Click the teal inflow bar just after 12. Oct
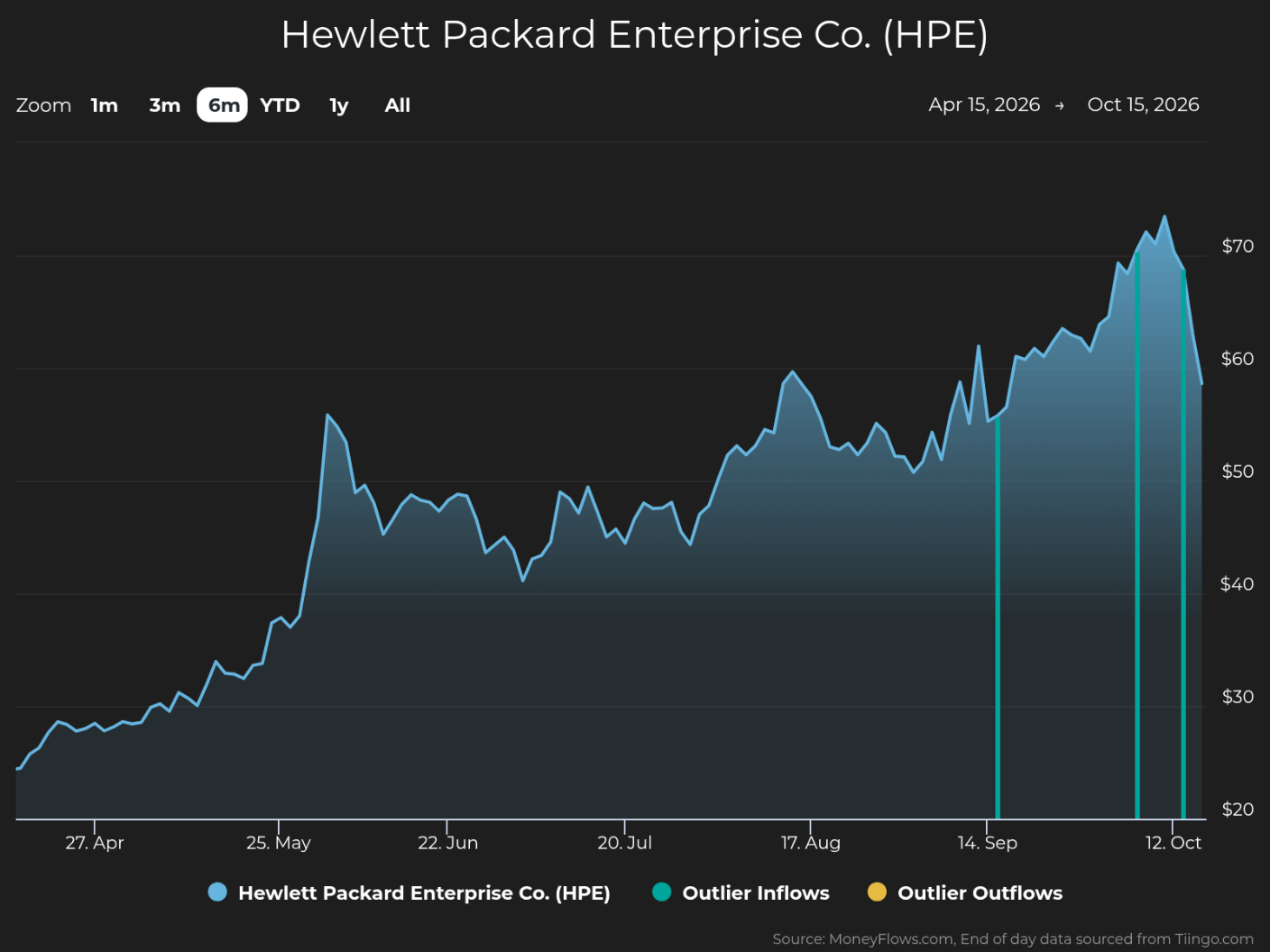1270x952 pixels. click(x=1183, y=545)
